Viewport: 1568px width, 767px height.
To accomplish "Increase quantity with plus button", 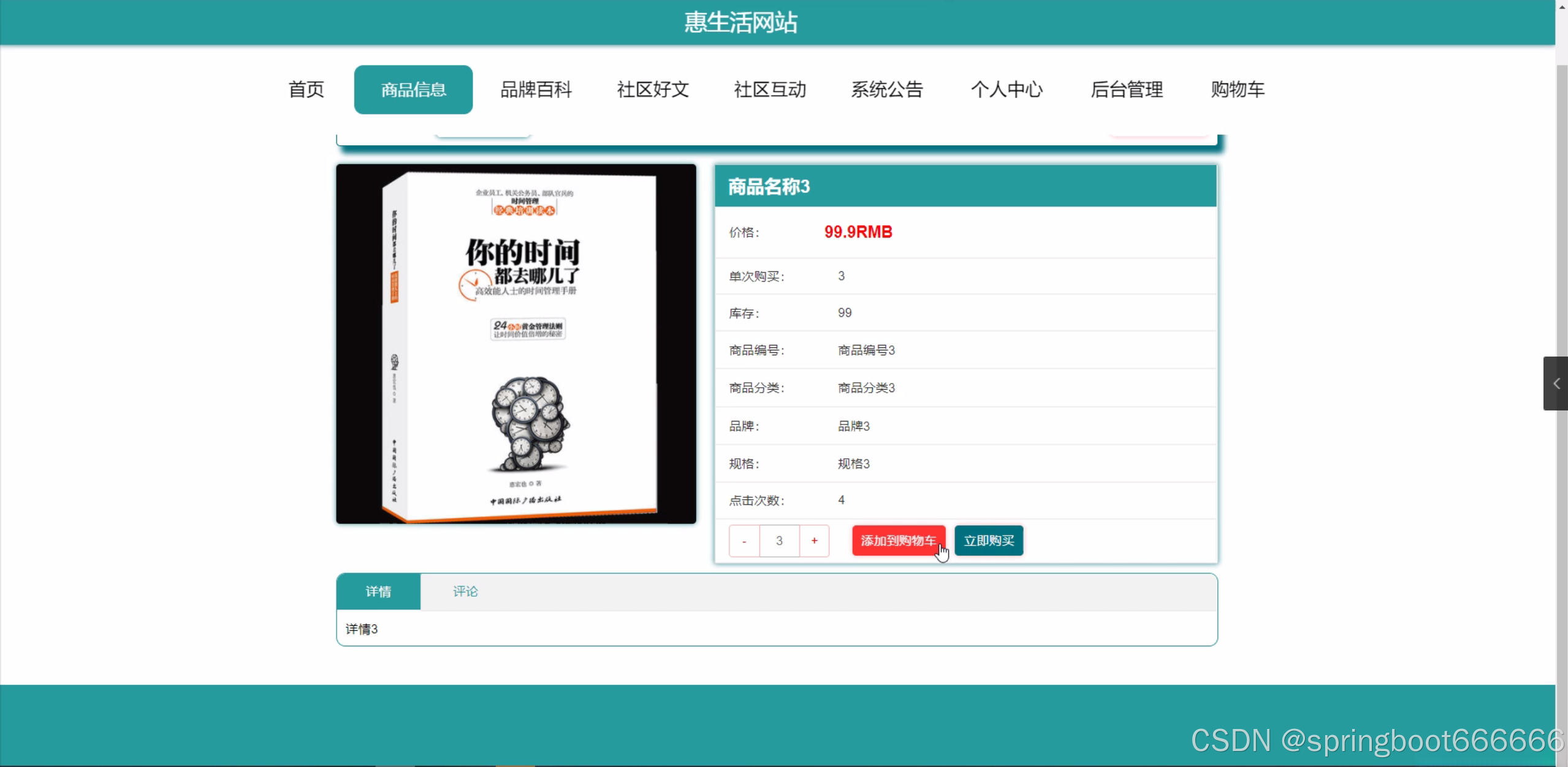I will 814,541.
